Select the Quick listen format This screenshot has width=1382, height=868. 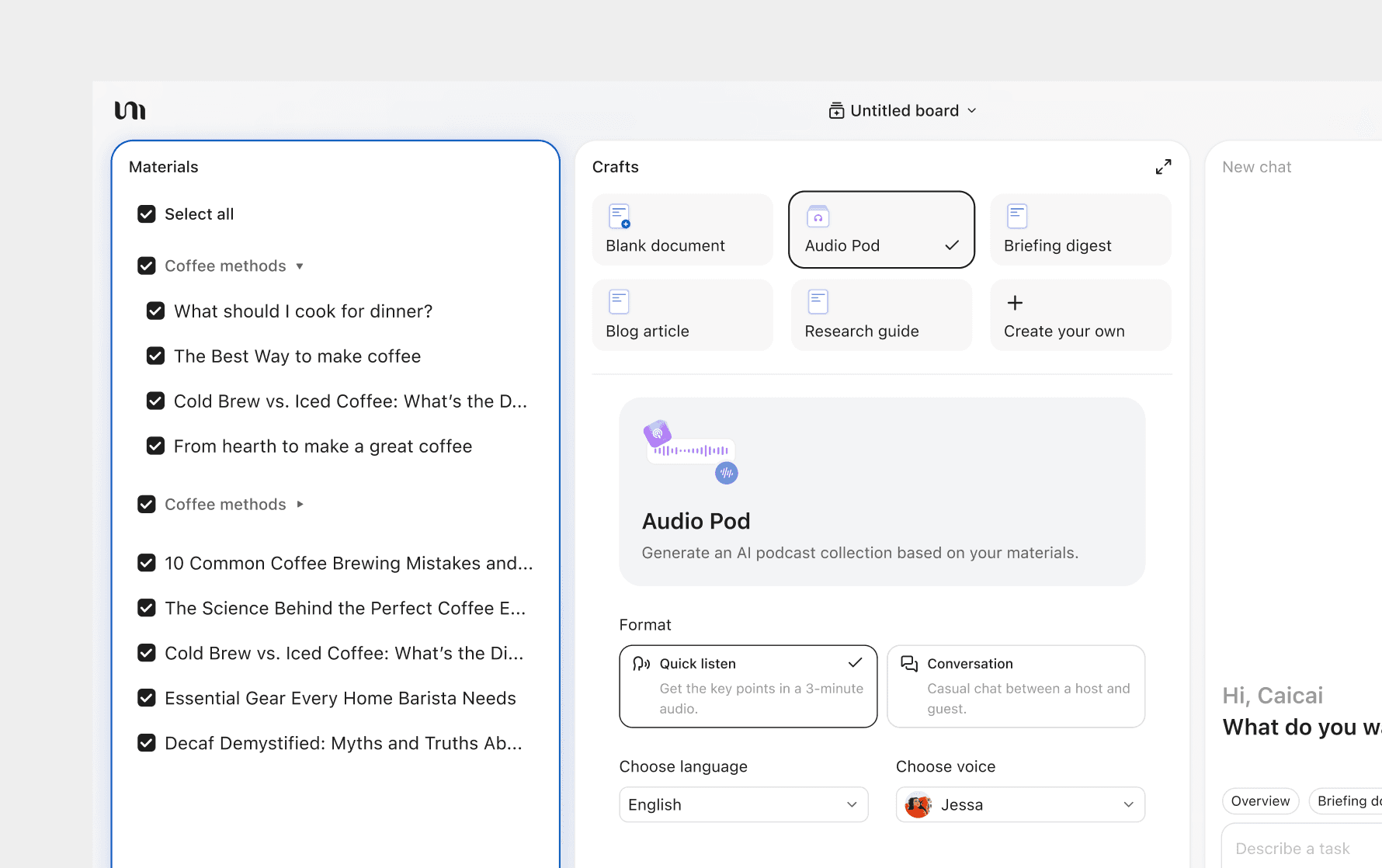748,686
